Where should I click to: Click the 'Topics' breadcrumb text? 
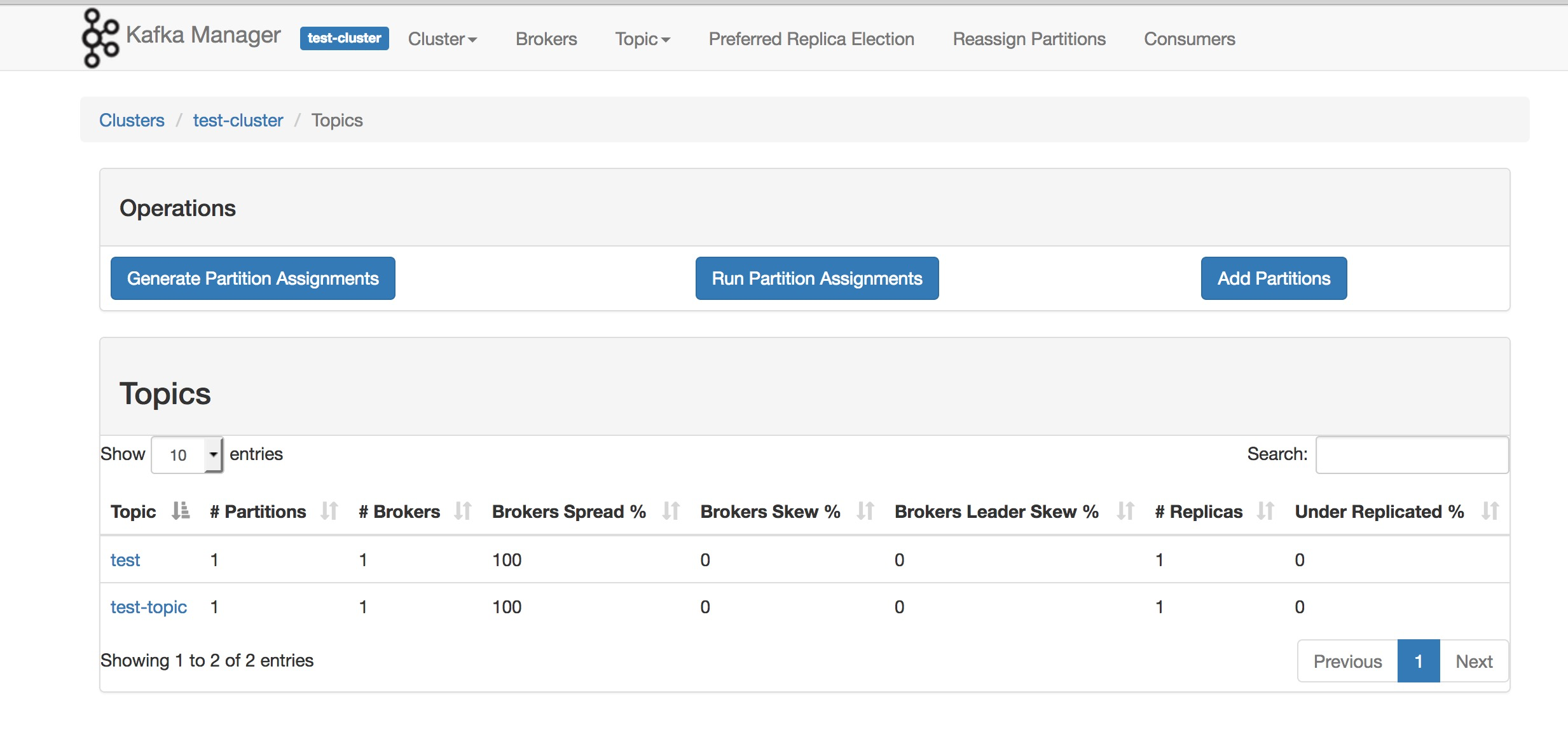tap(337, 120)
